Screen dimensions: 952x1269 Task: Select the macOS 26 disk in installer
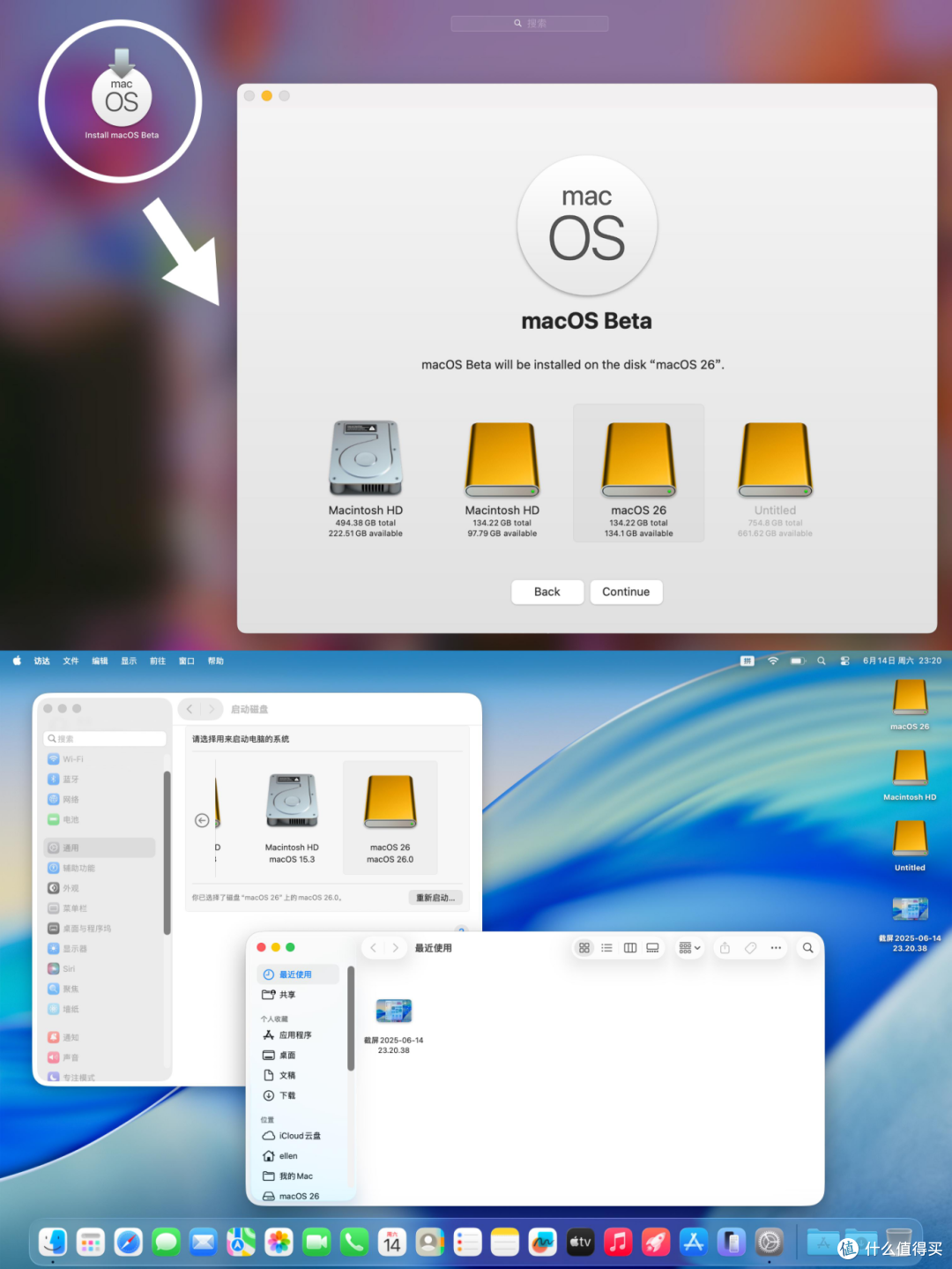coord(638,474)
